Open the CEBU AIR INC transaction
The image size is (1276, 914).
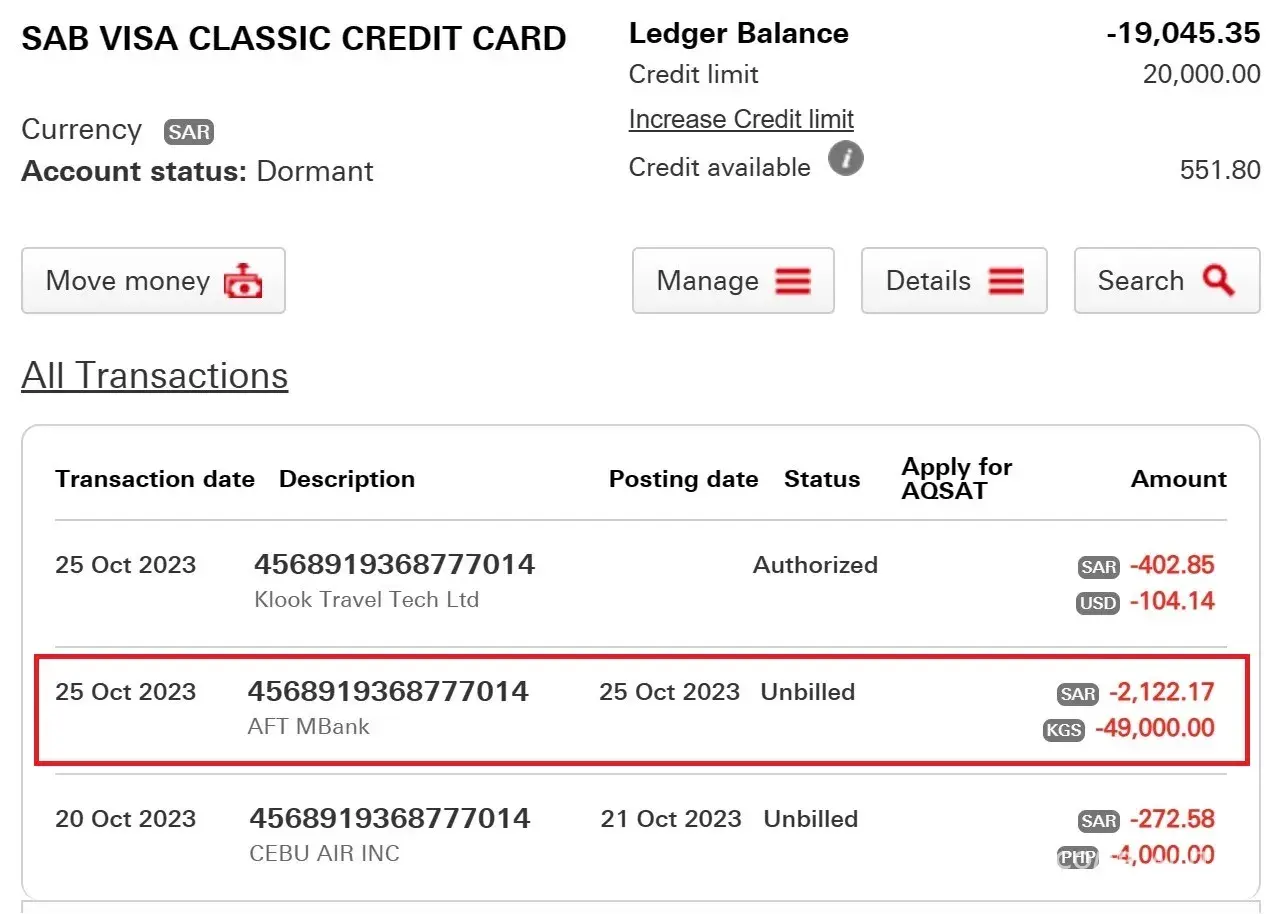tap(324, 854)
